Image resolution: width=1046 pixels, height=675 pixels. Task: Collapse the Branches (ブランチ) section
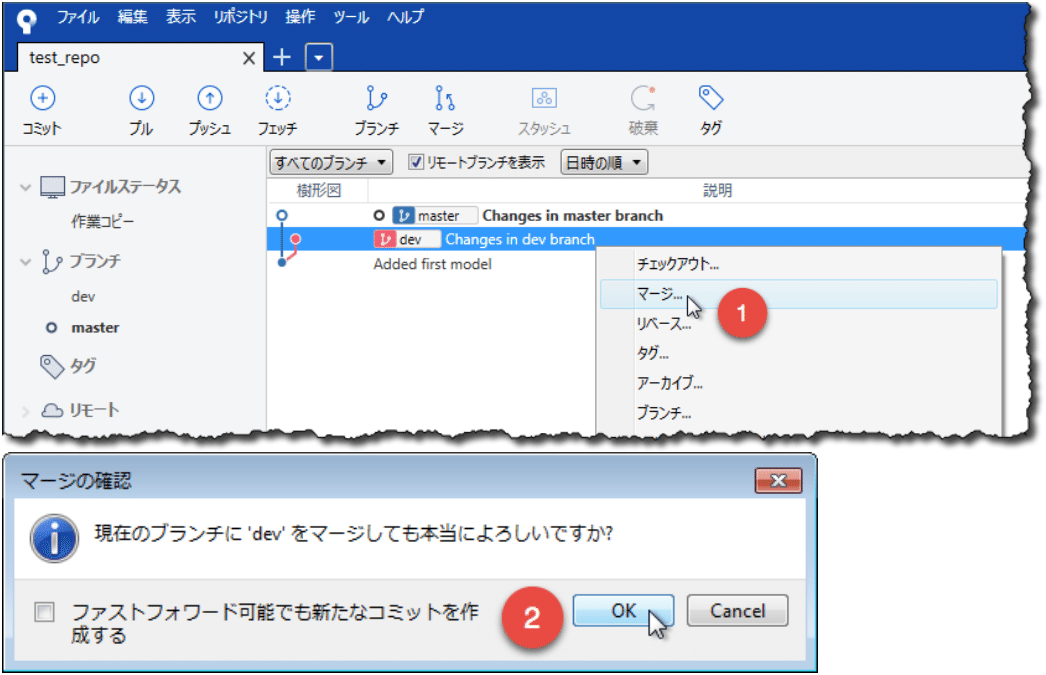tap(25, 261)
